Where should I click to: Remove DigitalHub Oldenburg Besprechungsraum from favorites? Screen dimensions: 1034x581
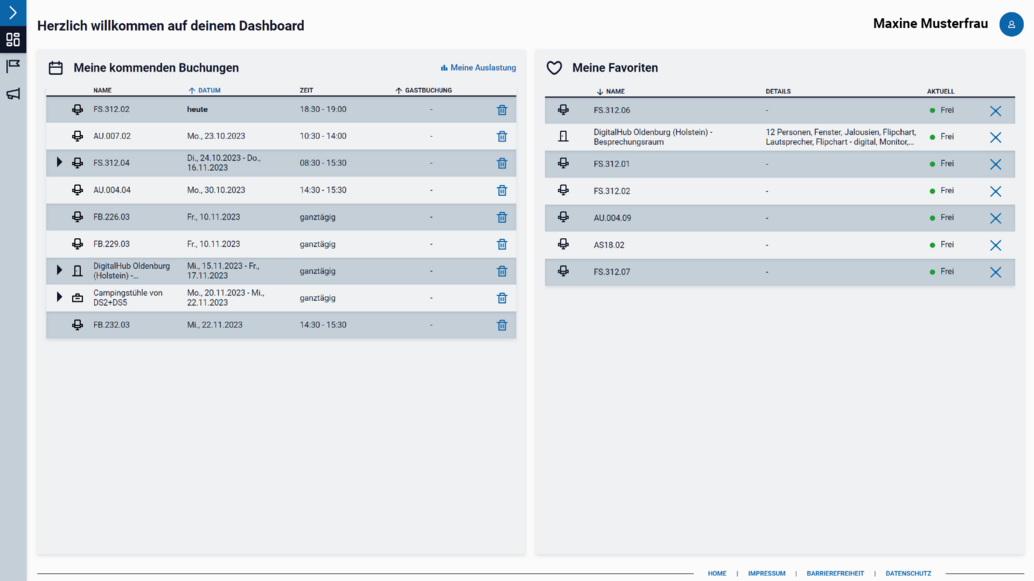(996, 137)
